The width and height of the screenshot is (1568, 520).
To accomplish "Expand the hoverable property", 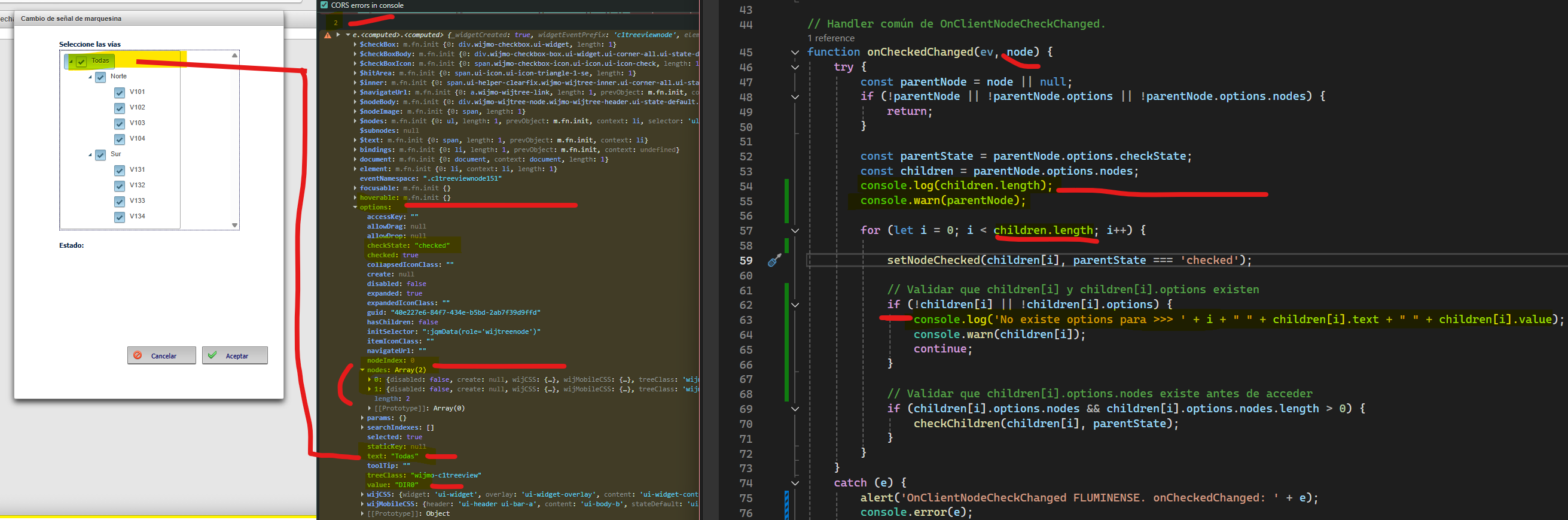I will pos(355,198).
